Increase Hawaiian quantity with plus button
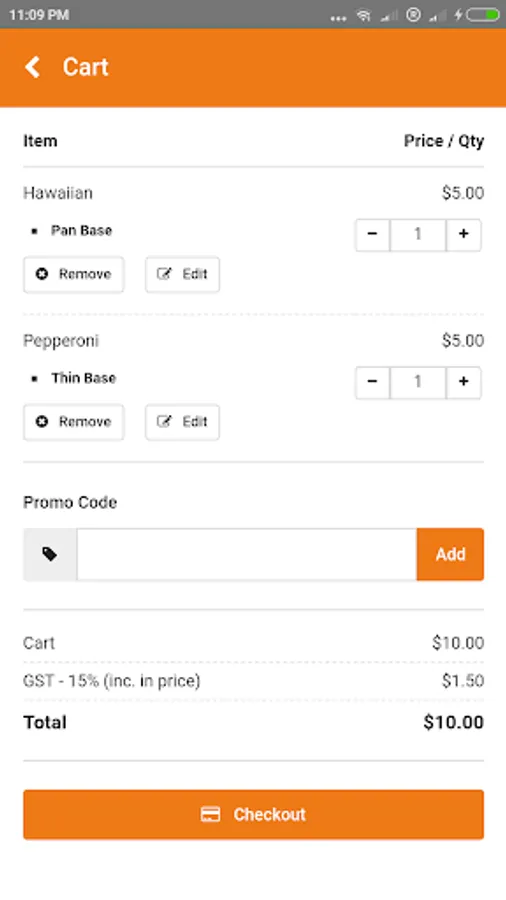This screenshot has width=506, height=900. tap(464, 235)
